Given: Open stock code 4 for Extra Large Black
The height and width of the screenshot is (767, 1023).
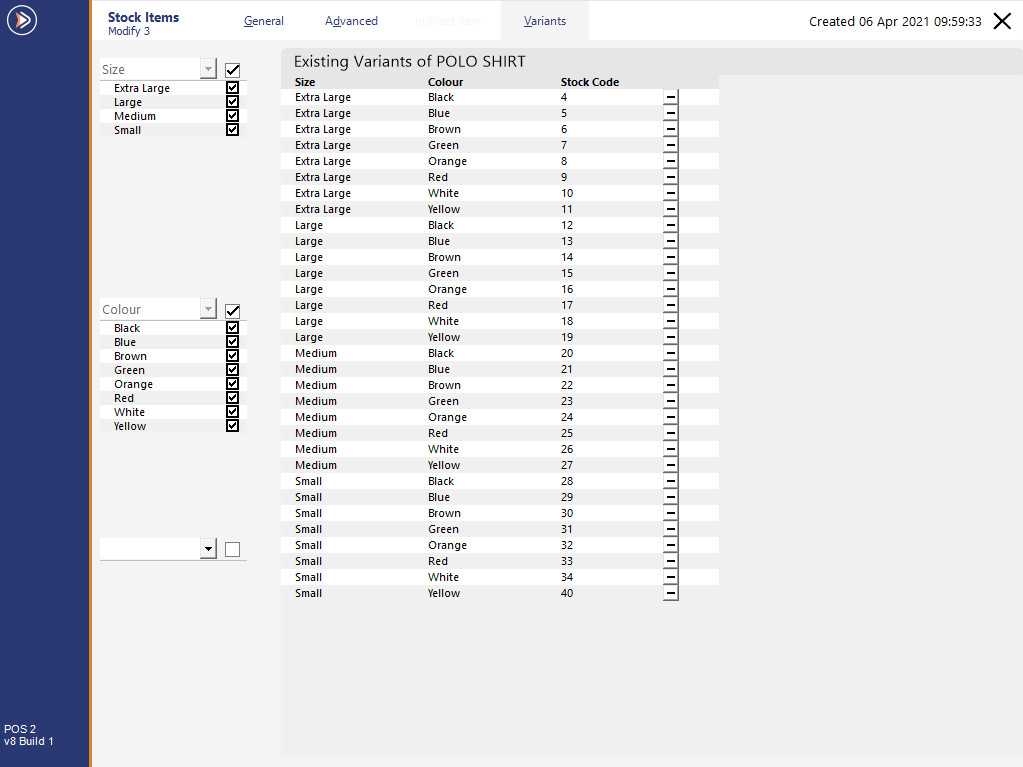Looking at the screenshot, I should pos(563,97).
